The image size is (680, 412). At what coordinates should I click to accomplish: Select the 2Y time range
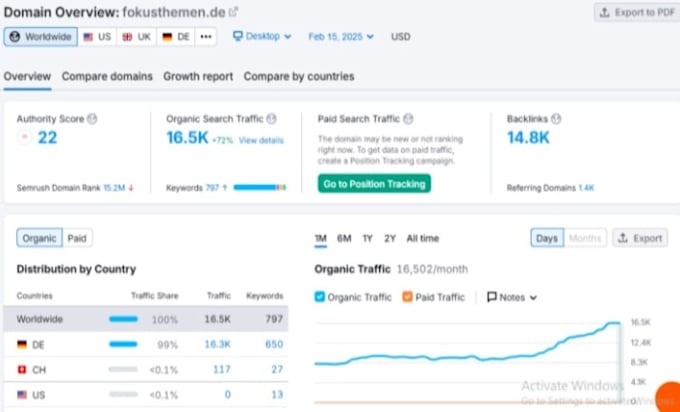pos(390,238)
